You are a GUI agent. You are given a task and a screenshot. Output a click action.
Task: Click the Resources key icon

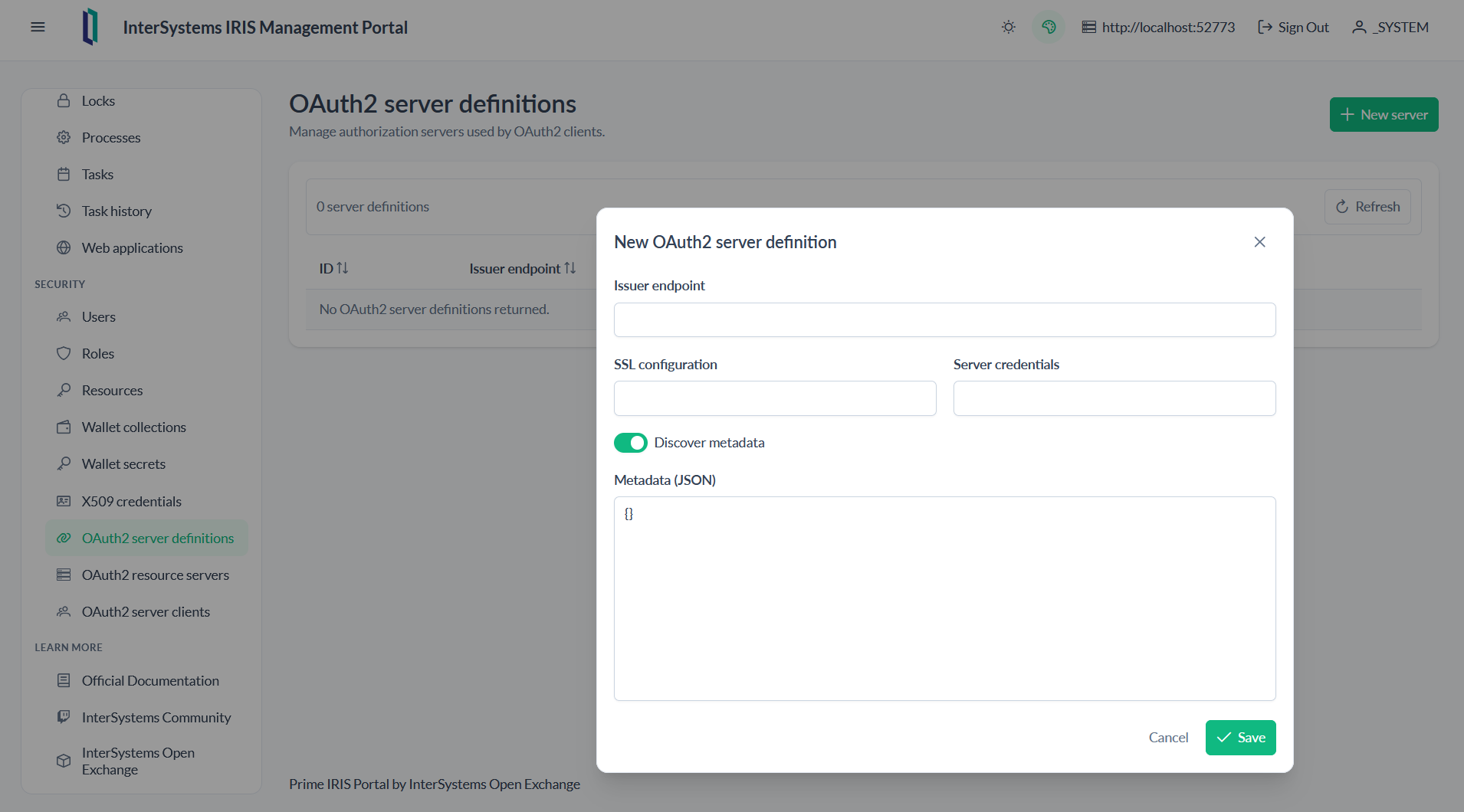[x=64, y=391]
